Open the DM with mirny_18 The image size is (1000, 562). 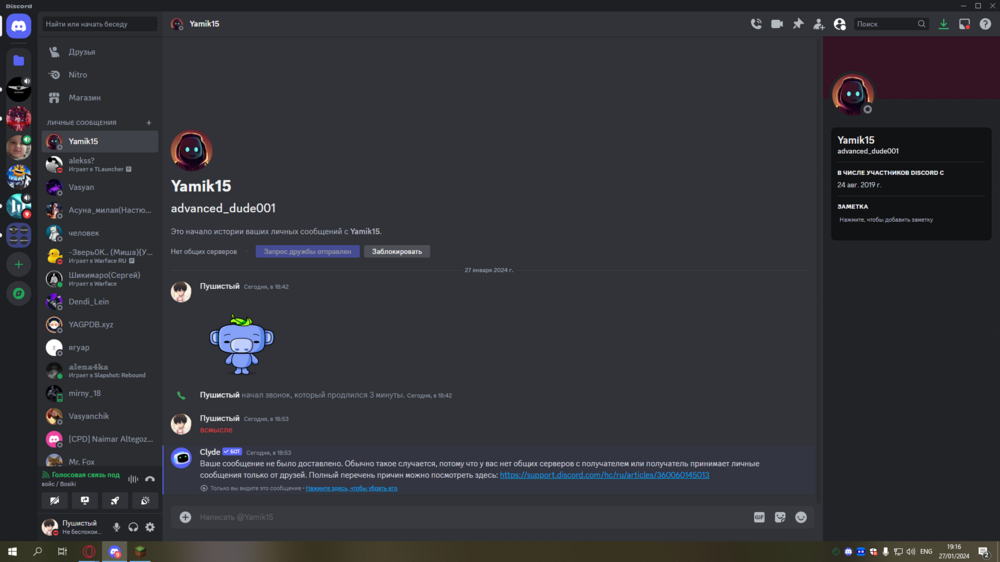point(99,394)
